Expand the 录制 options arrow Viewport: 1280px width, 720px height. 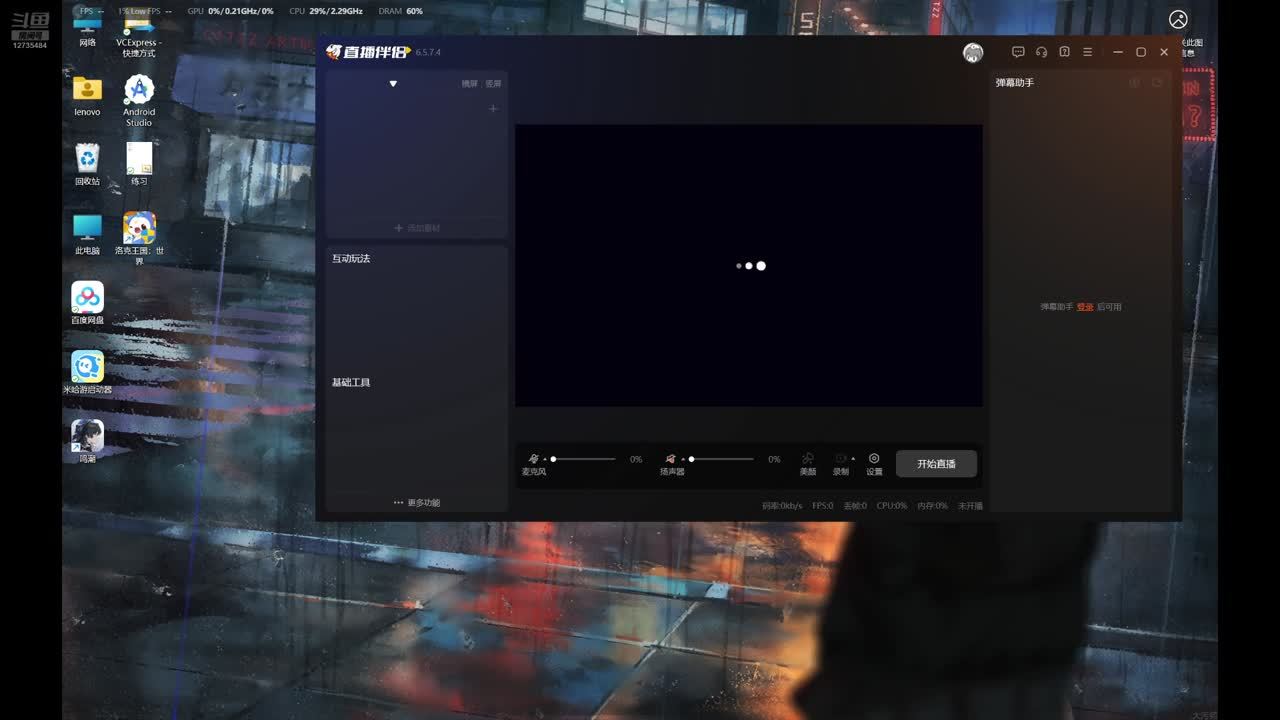(x=853, y=459)
